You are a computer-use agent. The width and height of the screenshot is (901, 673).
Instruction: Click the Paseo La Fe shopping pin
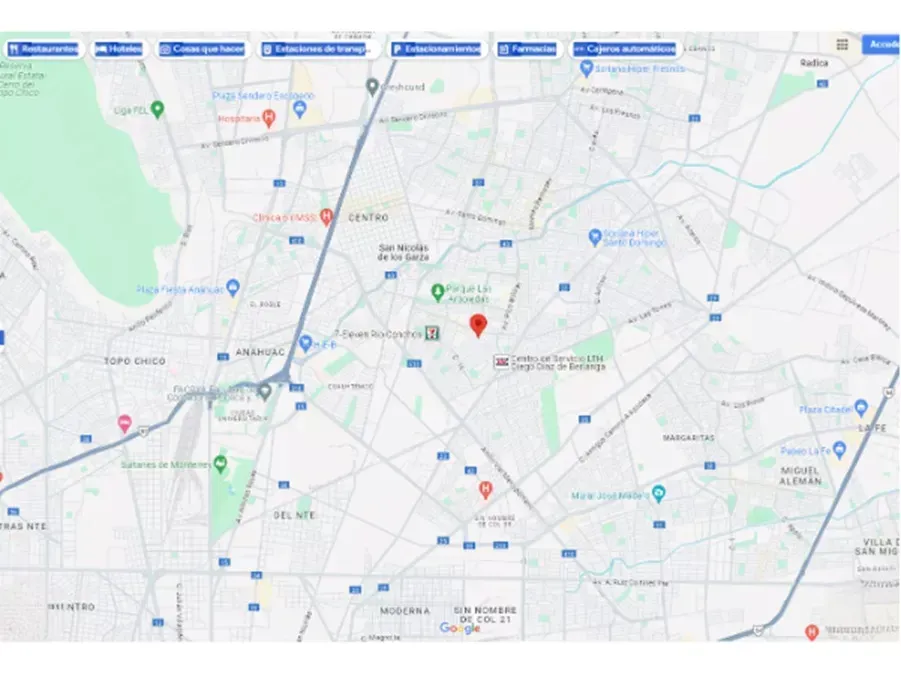click(x=839, y=450)
